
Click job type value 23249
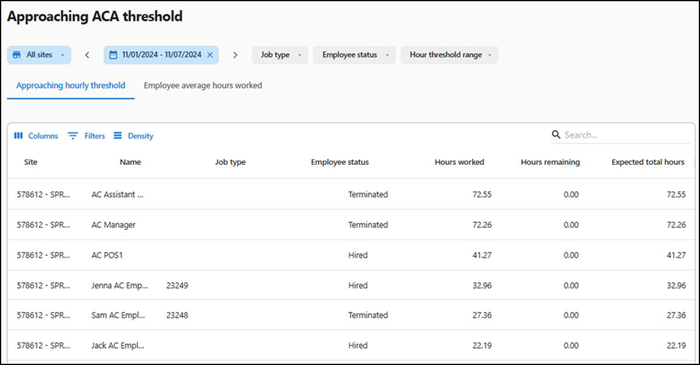pos(177,286)
